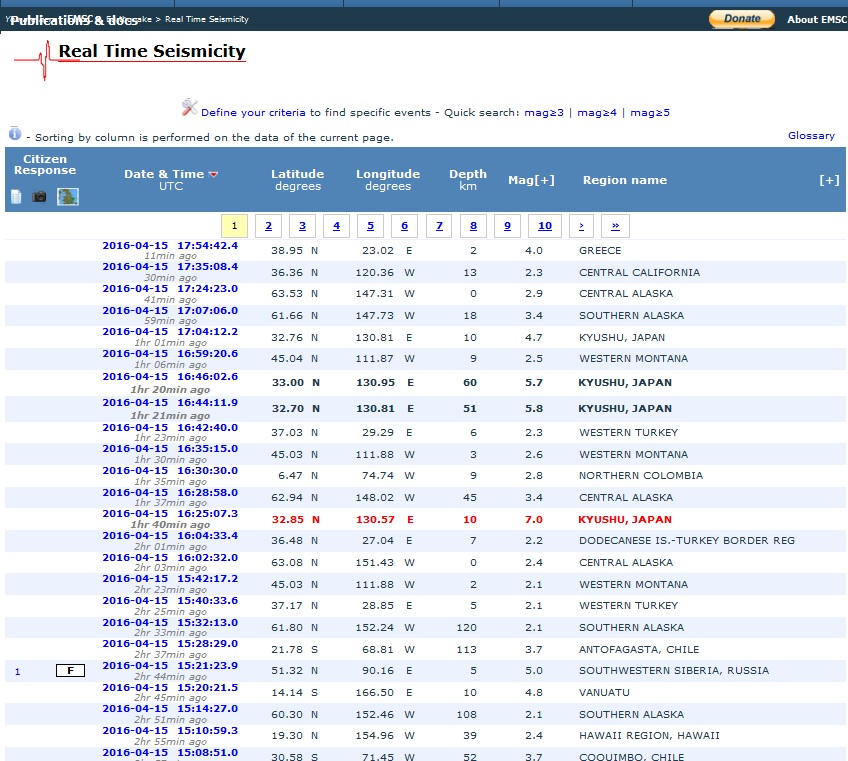Screen dimensions: 848x761
Task: Click the red KYUSHU, JAPAN region text
Action: 625,520
